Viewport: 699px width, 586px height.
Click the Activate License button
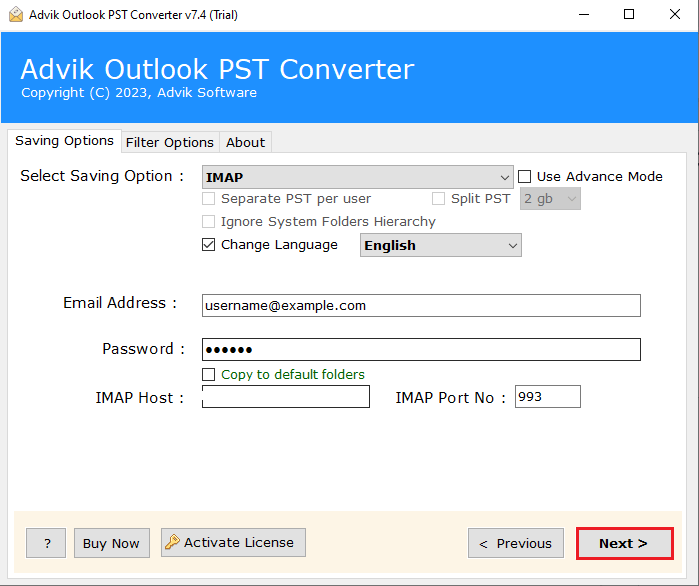pyautogui.click(x=234, y=543)
